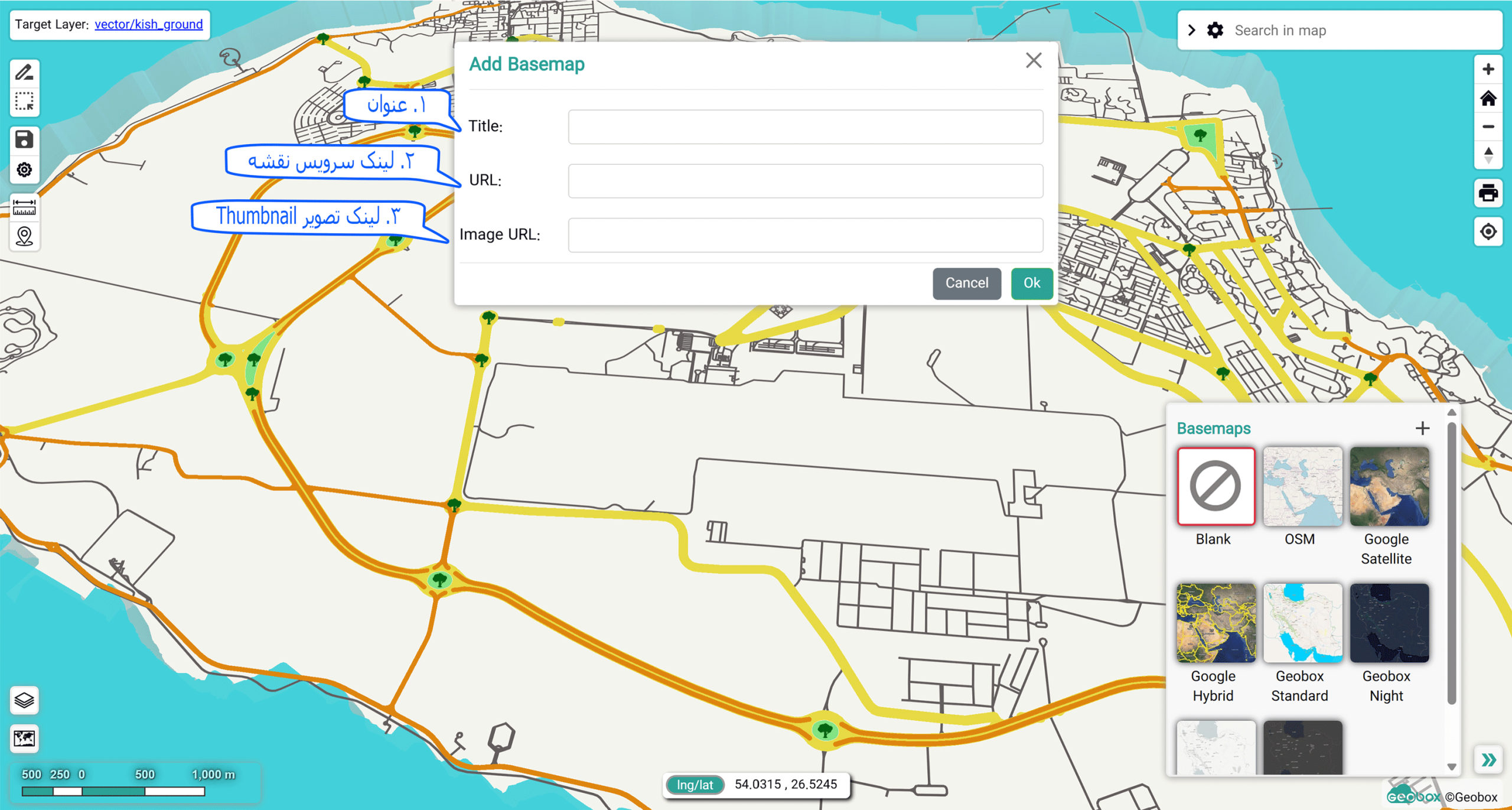Click the Basemaps panel heading
The width and height of the screenshot is (1512, 810).
pyautogui.click(x=1214, y=428)
